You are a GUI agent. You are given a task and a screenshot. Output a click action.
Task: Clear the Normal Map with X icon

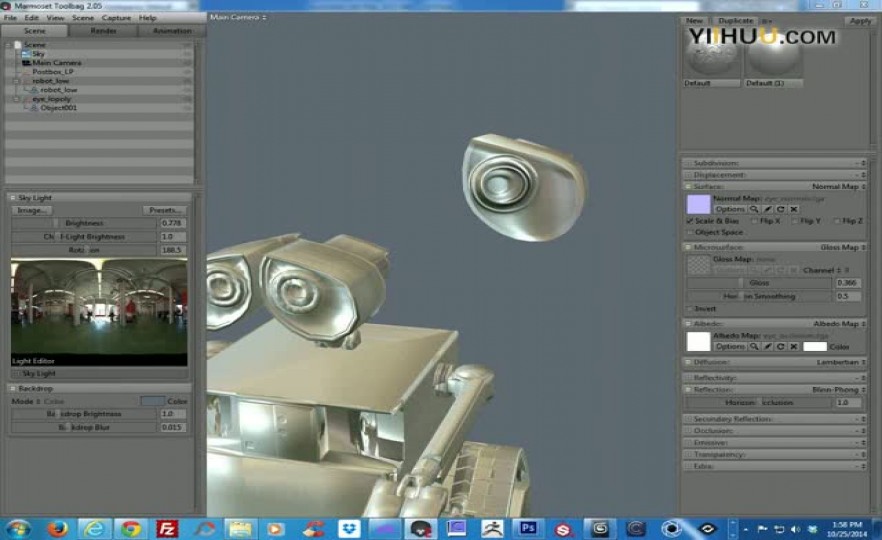(794, 209)
